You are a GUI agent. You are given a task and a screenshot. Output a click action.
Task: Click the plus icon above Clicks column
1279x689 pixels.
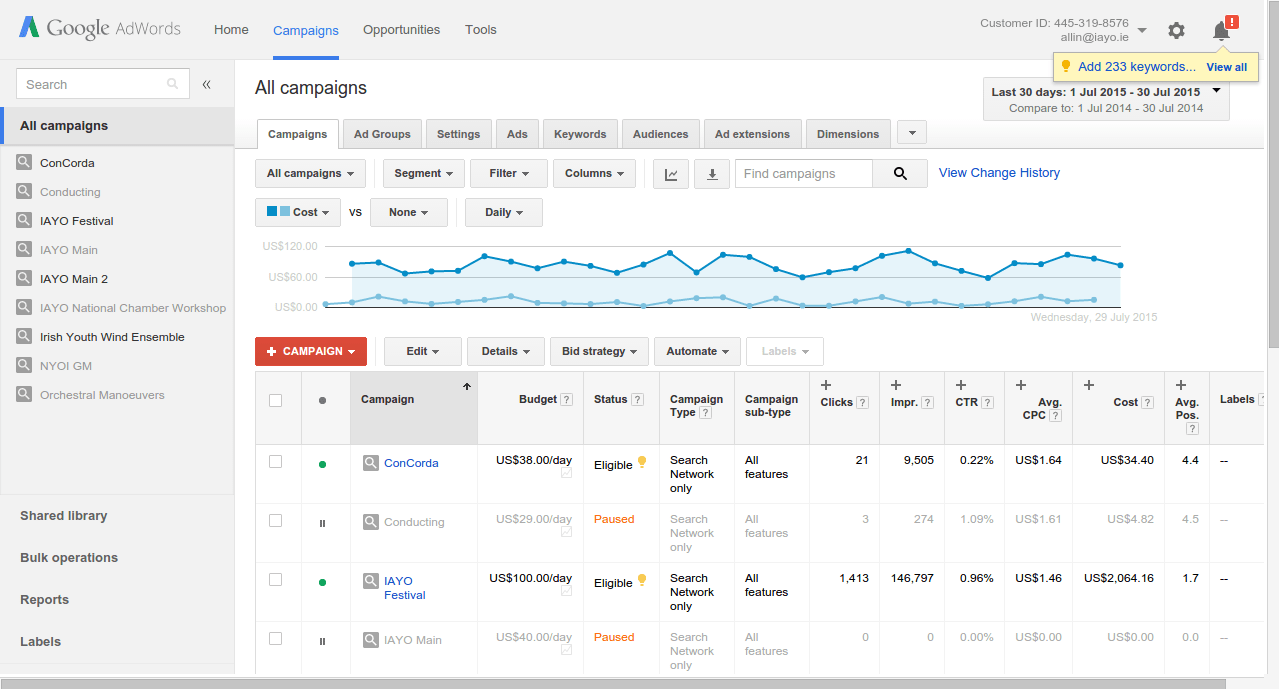pos(826,385)
